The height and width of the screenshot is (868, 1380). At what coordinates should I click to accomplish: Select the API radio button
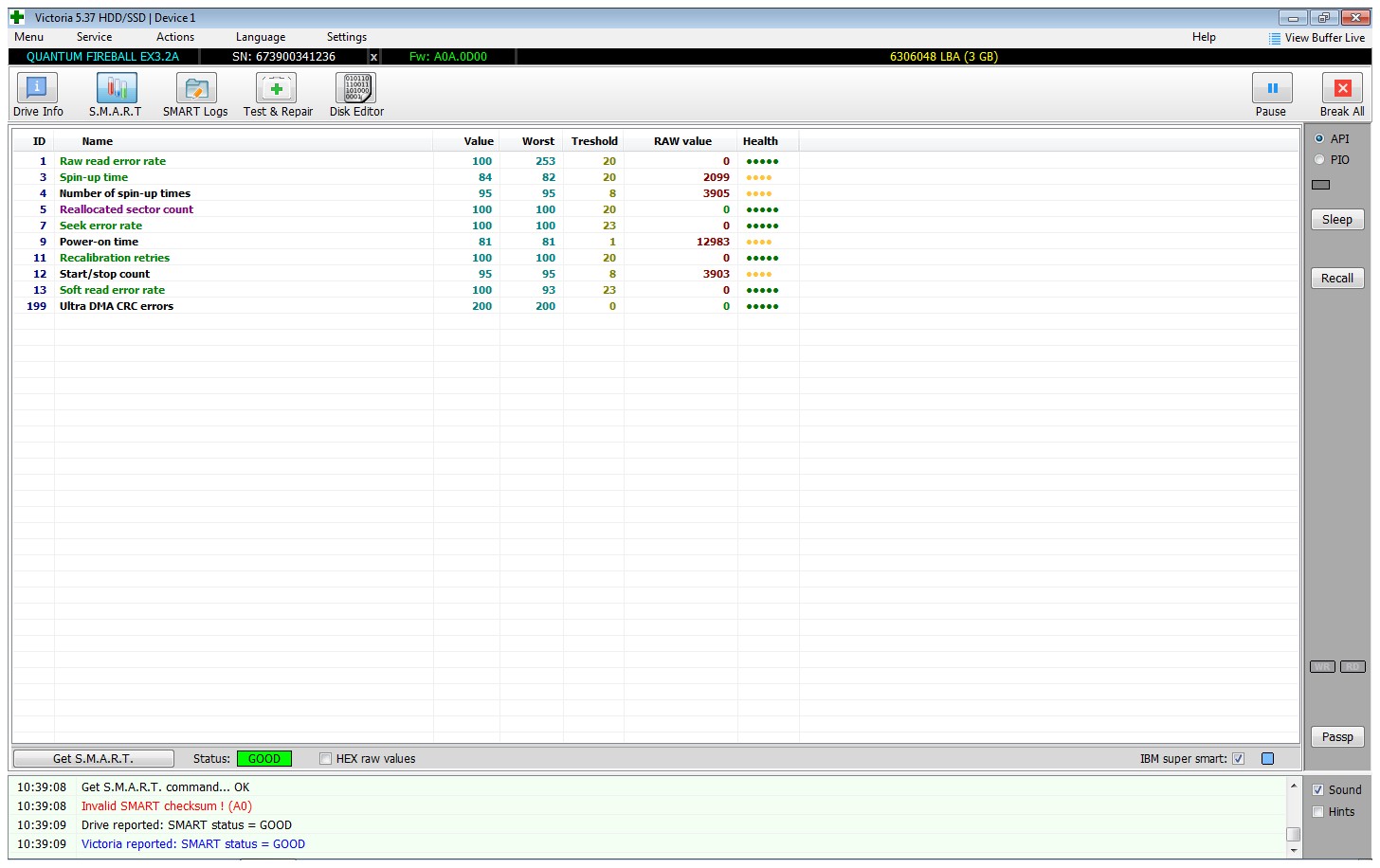pyautogui.click(x=1318, y=138)
